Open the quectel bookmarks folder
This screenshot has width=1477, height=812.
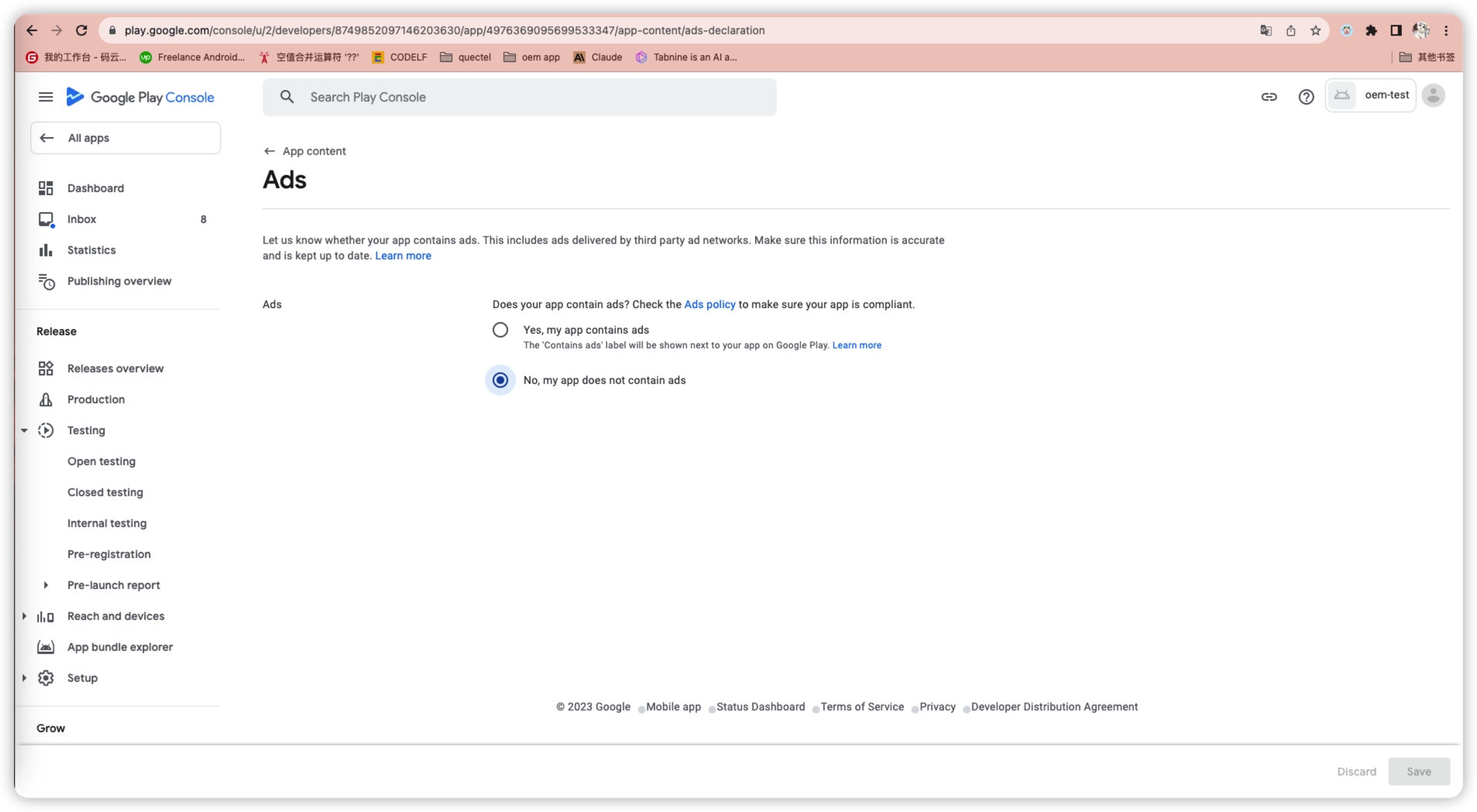click(465, 57)
